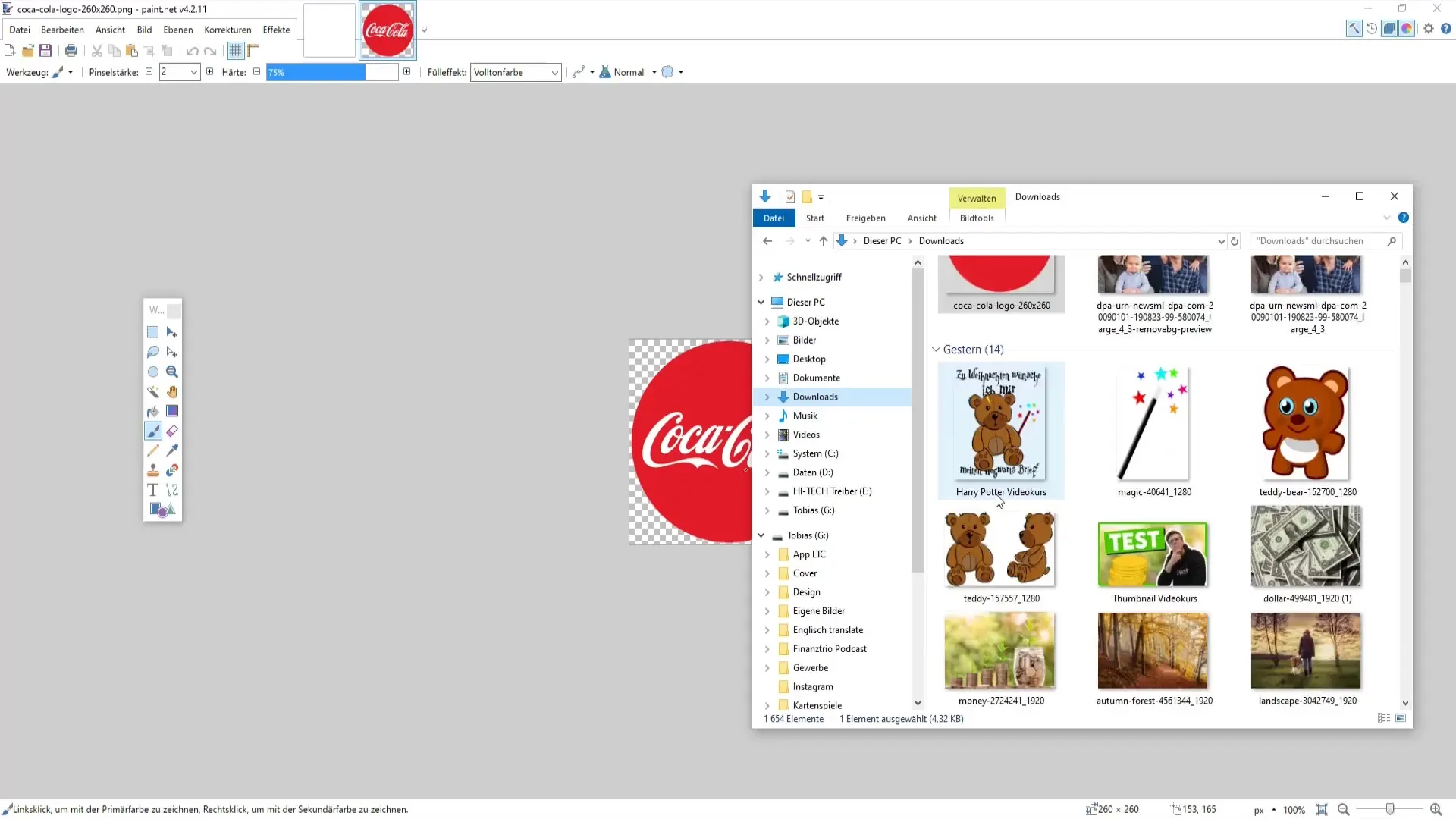Toggle the rulers display

click(254, 51)
